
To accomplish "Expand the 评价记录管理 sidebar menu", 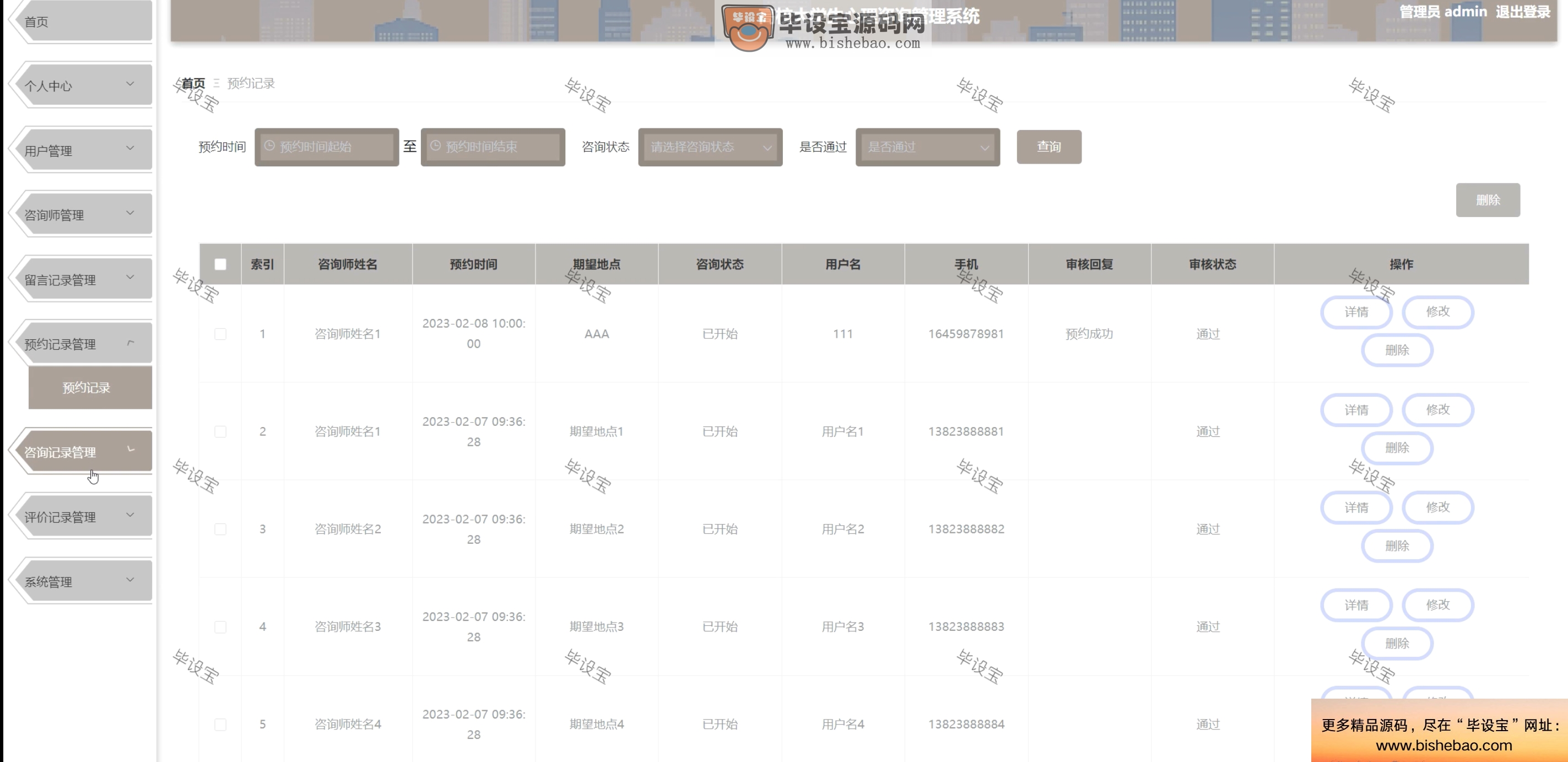I will [82, 517].
